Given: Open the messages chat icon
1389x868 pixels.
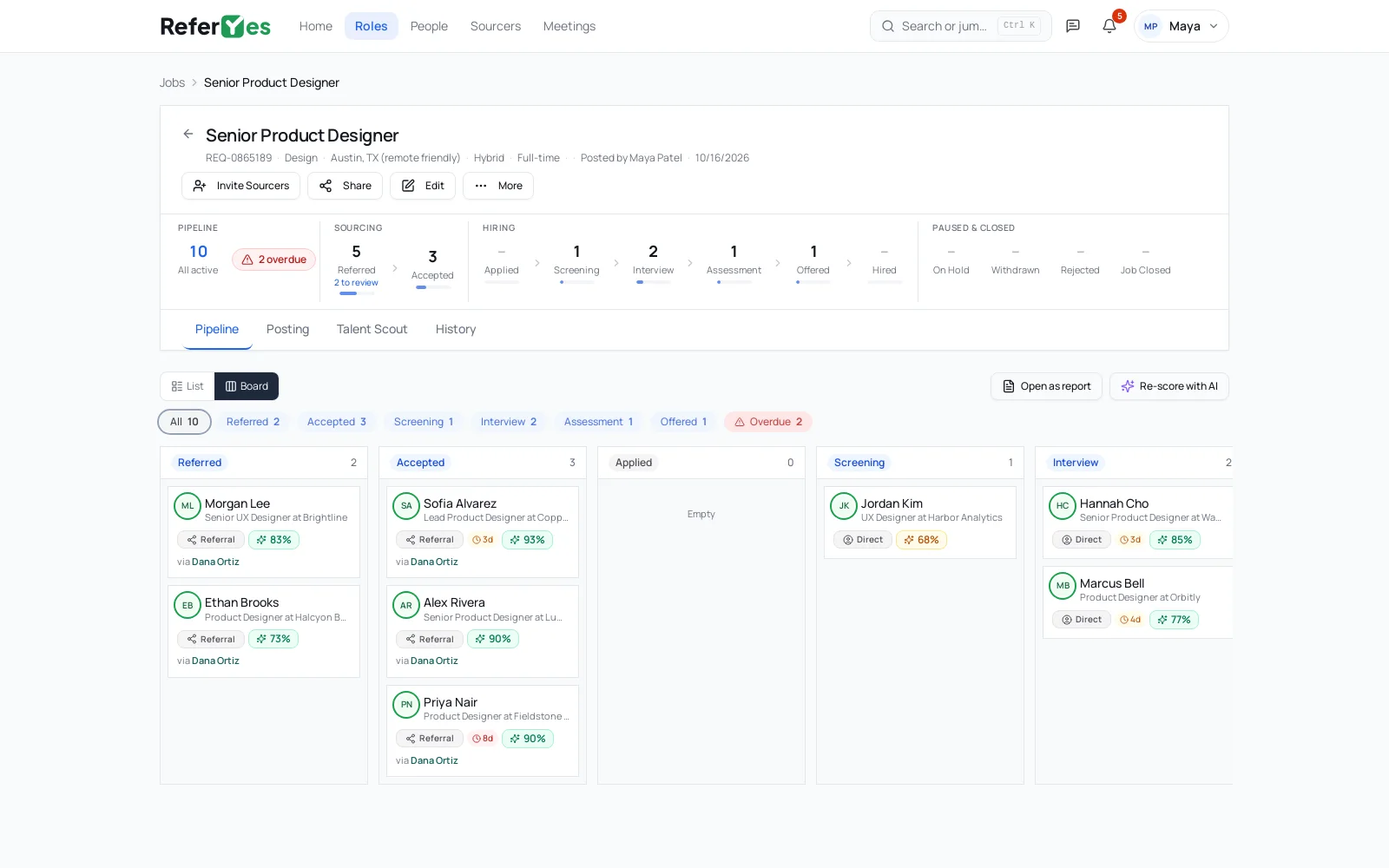Looking at the screenshot, I should 1073,26.
